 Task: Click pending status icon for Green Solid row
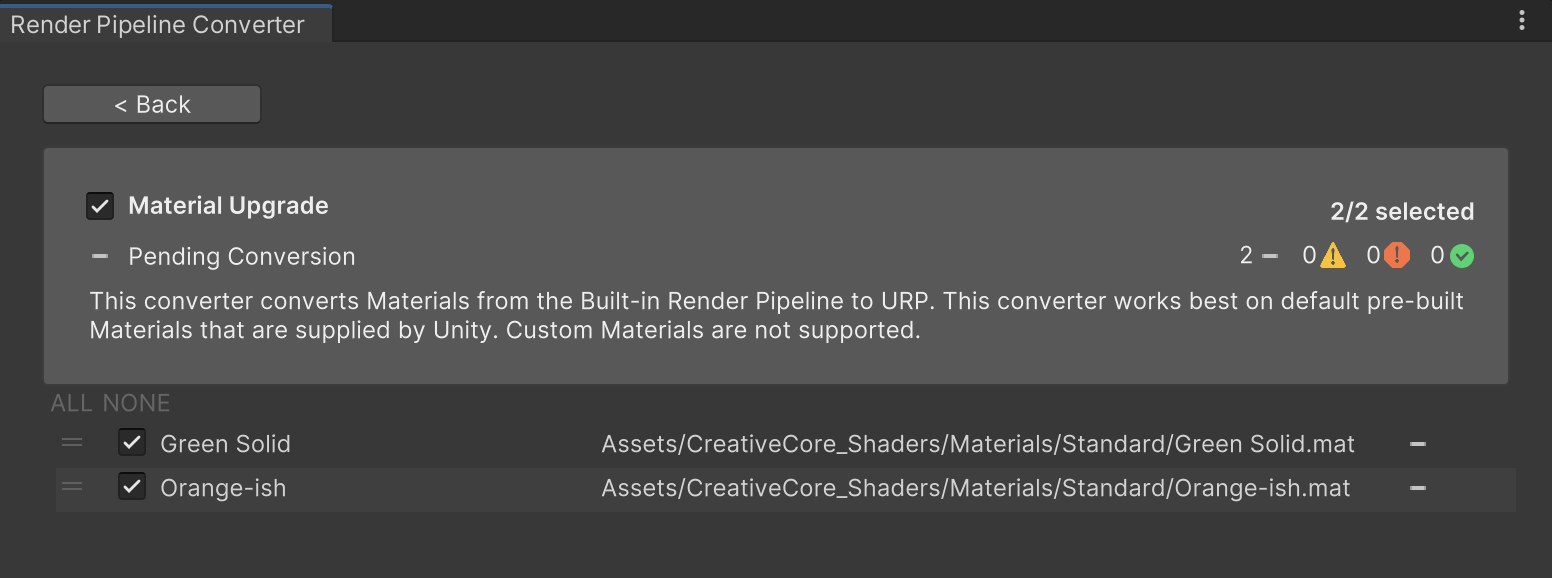click(x=1417, y=444)
